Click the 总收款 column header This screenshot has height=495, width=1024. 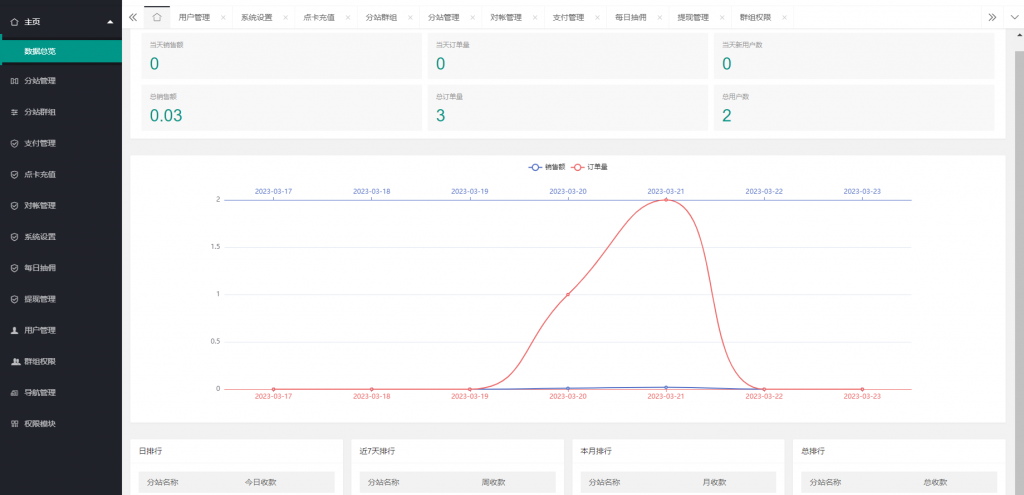pos(935,483)
